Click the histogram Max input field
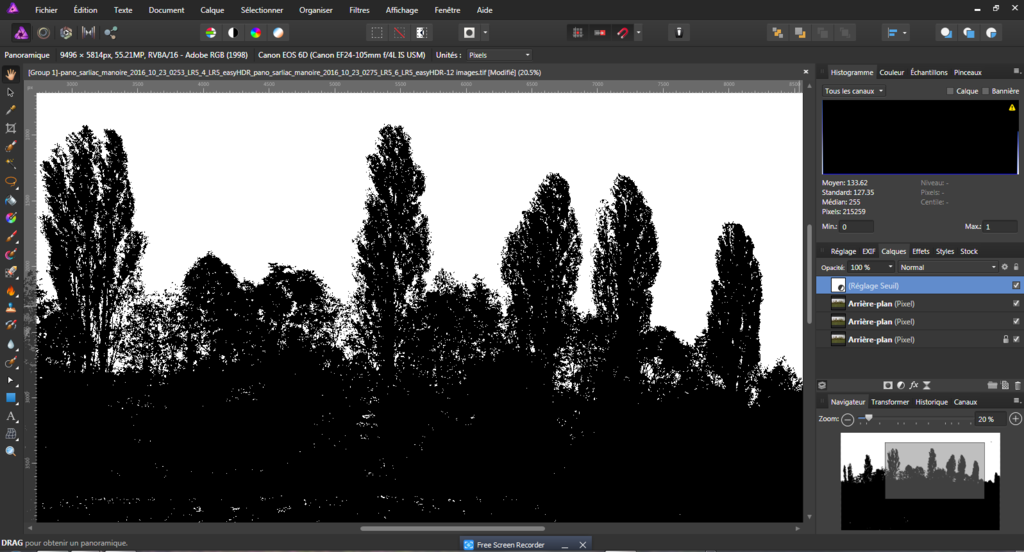This screenshot has width=1024, height=552. coord(1000,227)
